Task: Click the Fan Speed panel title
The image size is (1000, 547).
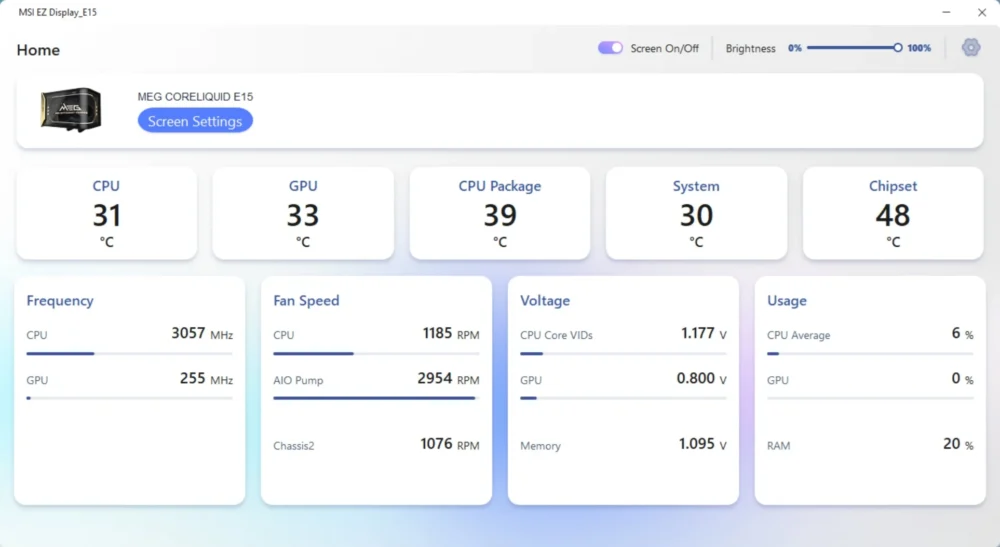Action: [306, 300]
